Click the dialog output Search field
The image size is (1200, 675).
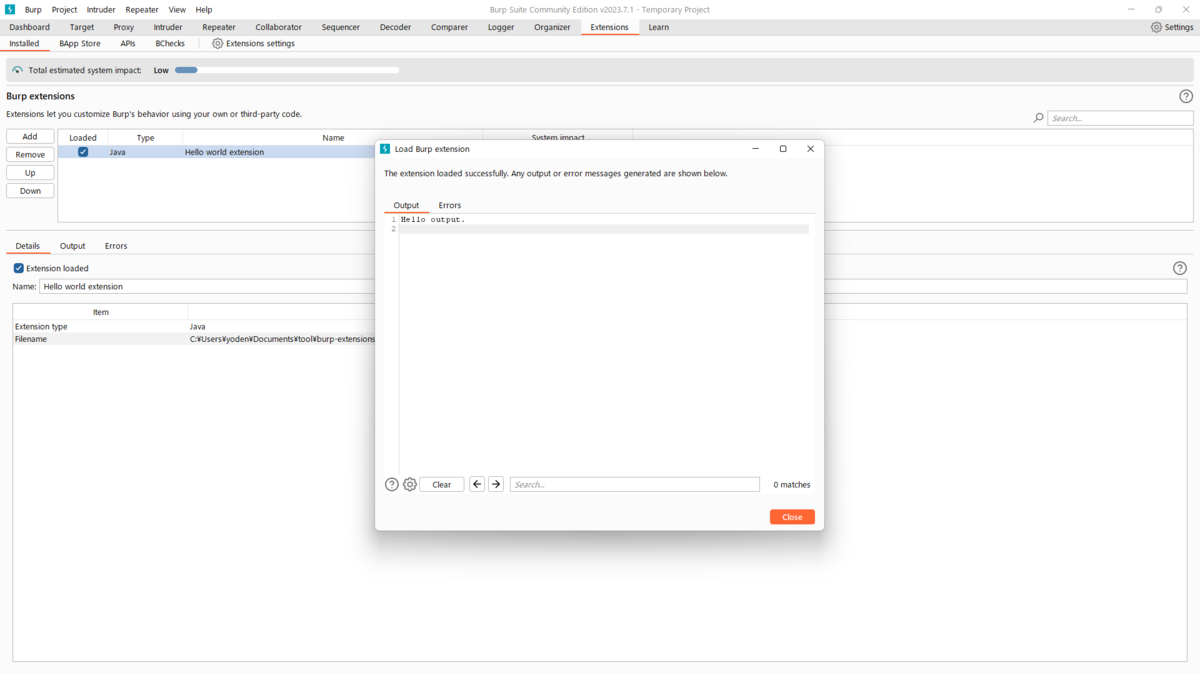pos(635,484)
